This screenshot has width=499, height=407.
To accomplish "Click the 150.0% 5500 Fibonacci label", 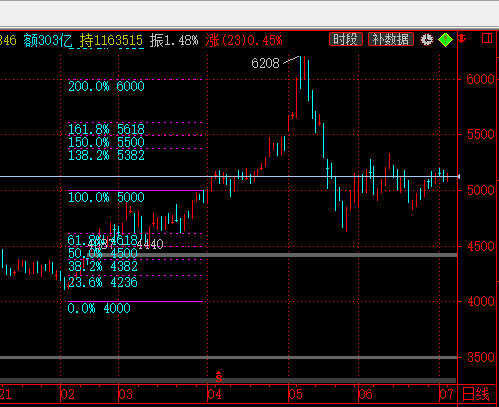I will 106,142.
